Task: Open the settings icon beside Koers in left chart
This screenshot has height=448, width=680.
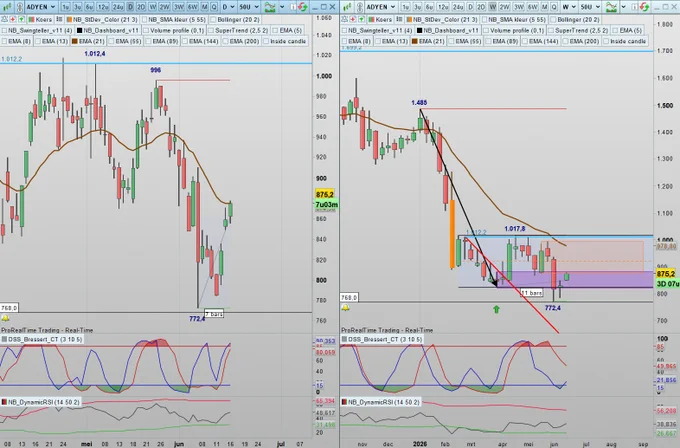Action: tap(59, 20)
